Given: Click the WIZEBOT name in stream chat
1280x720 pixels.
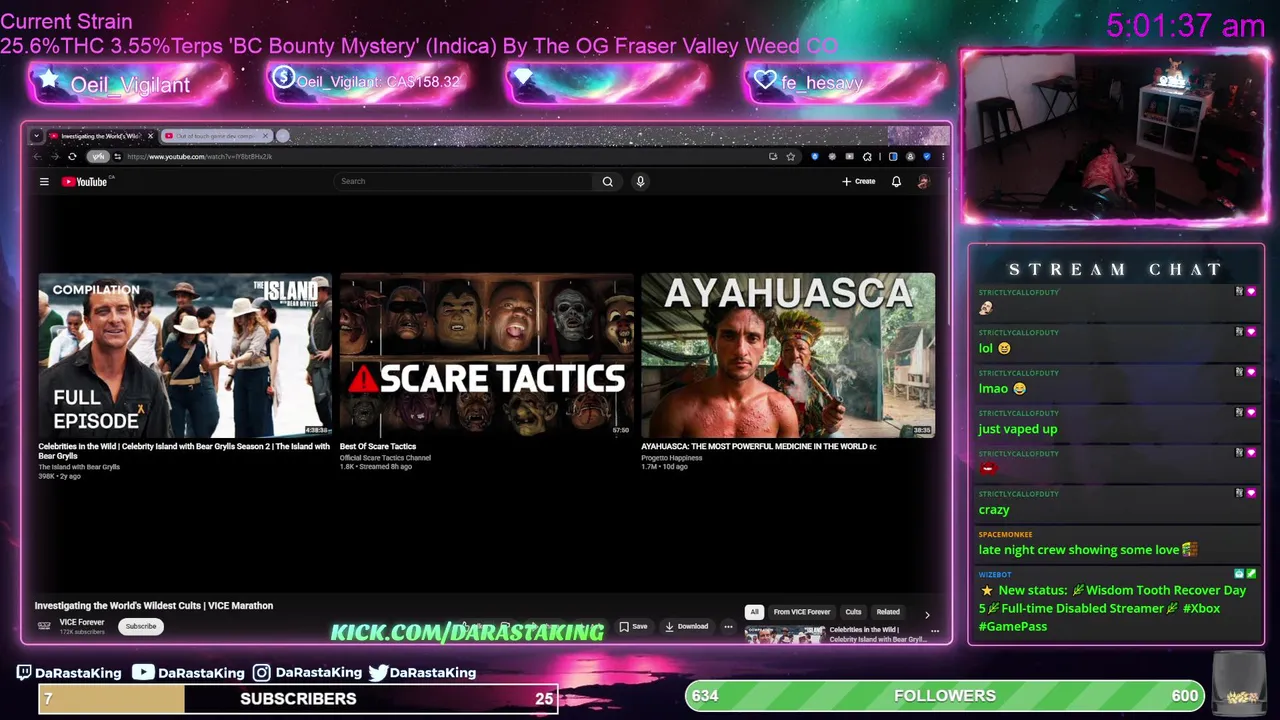Looking at the screenshot, I should click(x=995, y=574).
